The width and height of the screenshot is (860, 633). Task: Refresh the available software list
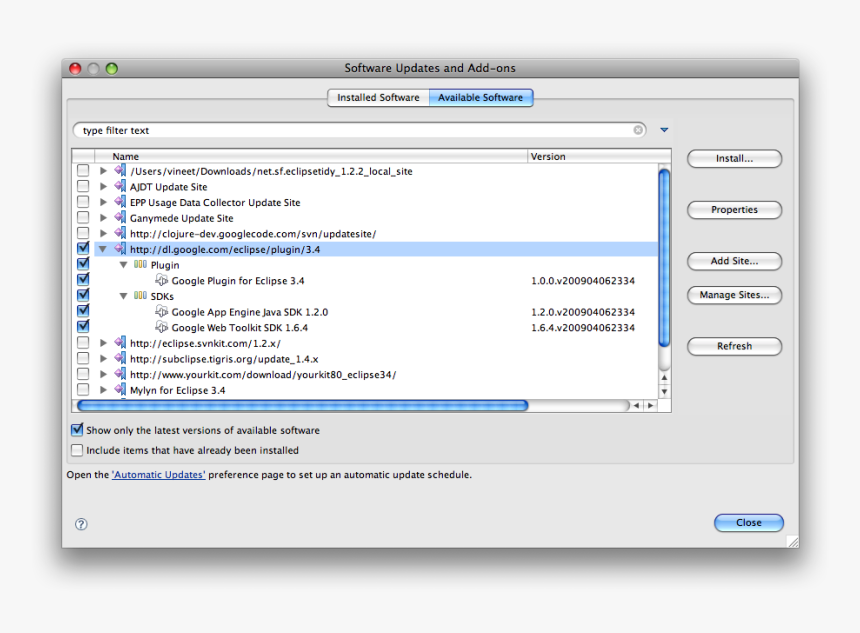[x=734, y=346]
